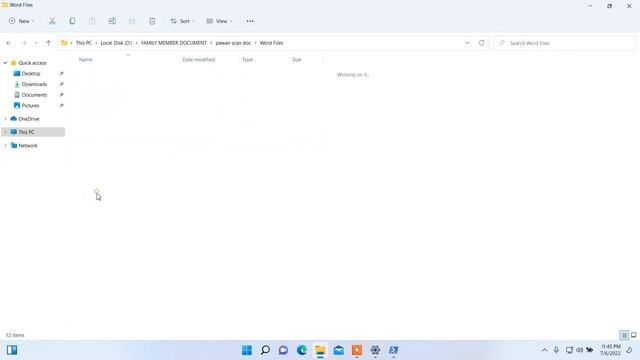
Task: Expand the This PC tree node
Action: click(5, 132)
